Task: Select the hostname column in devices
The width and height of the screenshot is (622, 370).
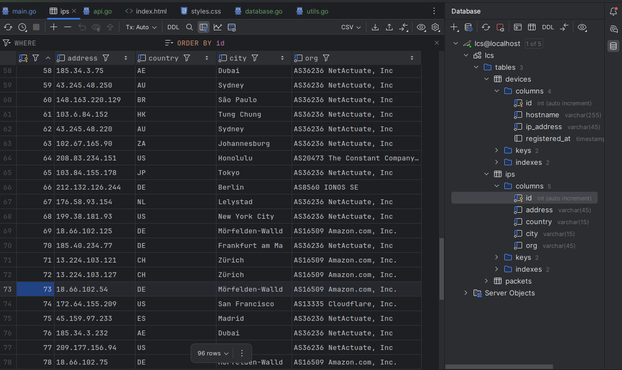Action: point(542,115)
